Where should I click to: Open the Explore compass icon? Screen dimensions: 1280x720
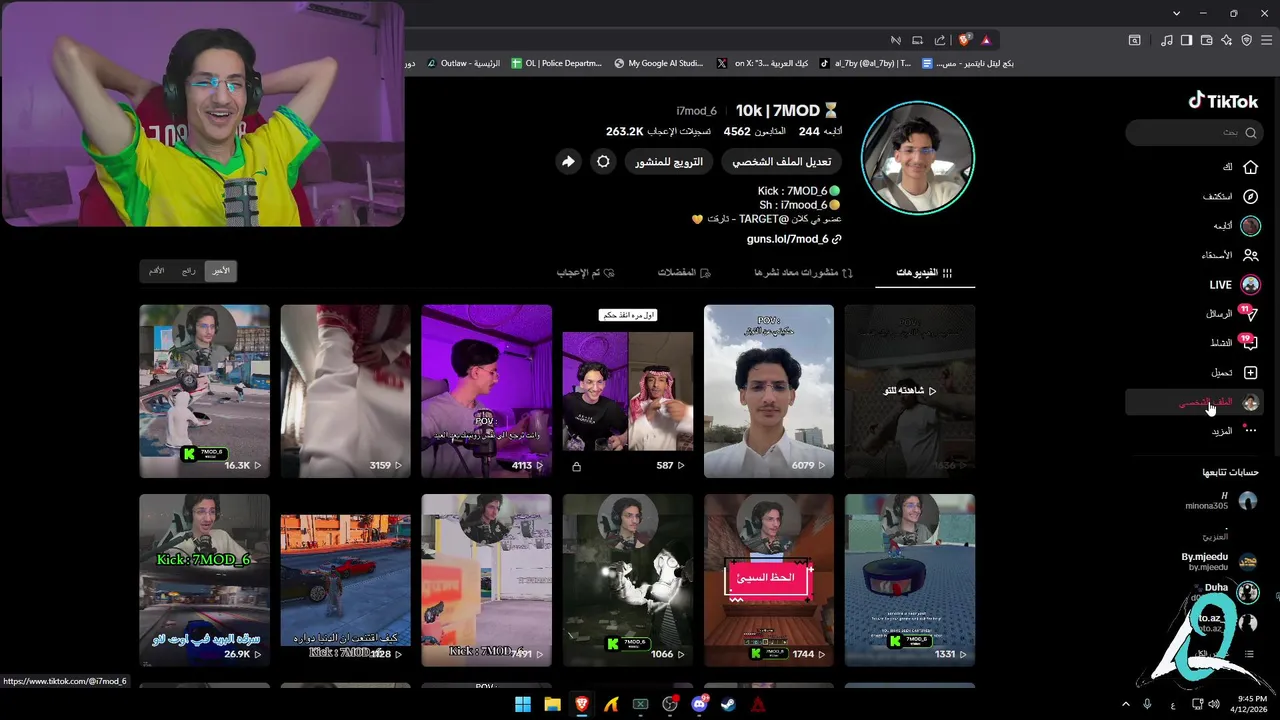pos(1250,197)
